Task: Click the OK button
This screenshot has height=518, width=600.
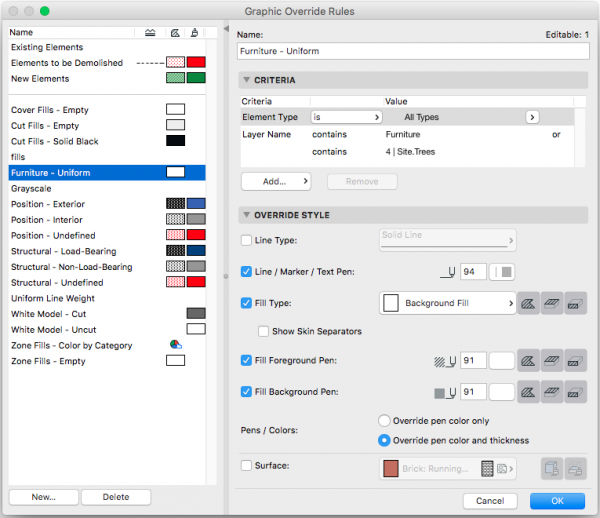Action: click(557, 500)
